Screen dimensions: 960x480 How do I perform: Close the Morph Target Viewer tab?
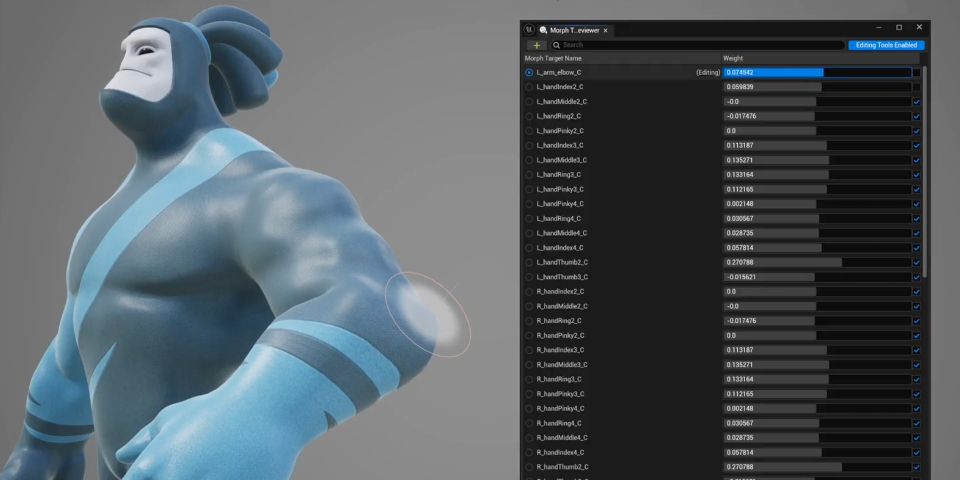pos(605,30)
